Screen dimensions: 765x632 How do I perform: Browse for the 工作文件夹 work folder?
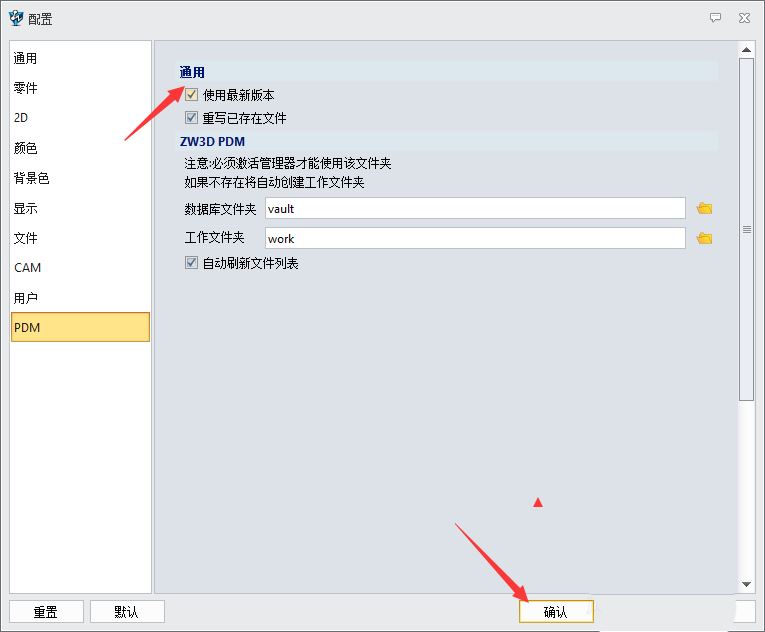tap(705, 239)
